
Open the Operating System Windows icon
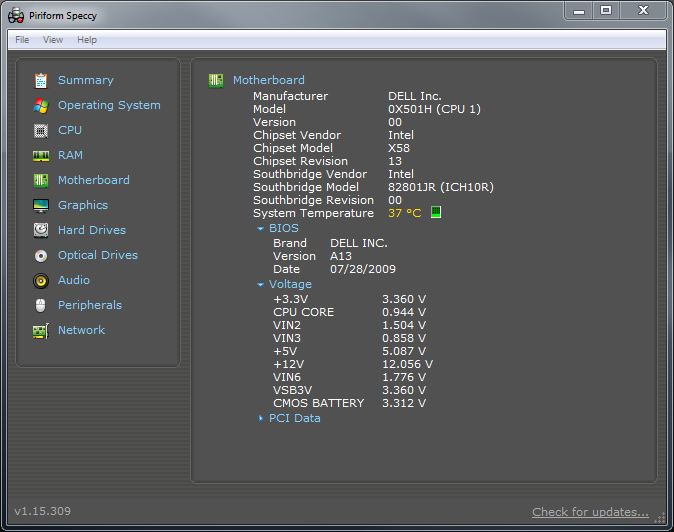[x=41, y=105]
